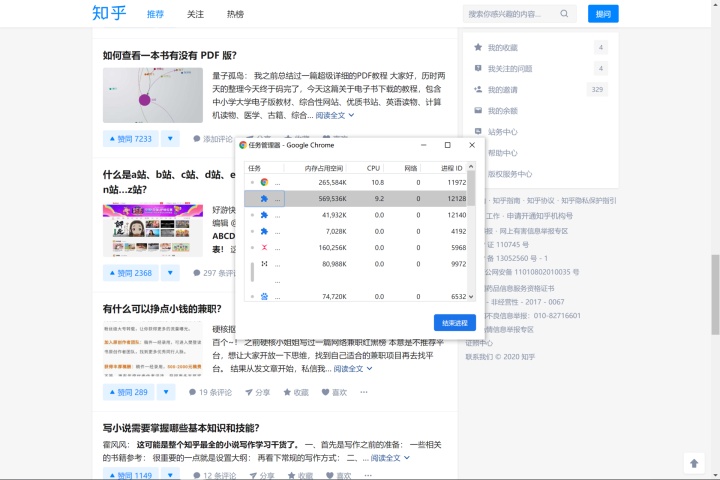Select the extension process with 41,932K memory
The width and height of the screenshot is (720, 480).
(x=356, y=215)
